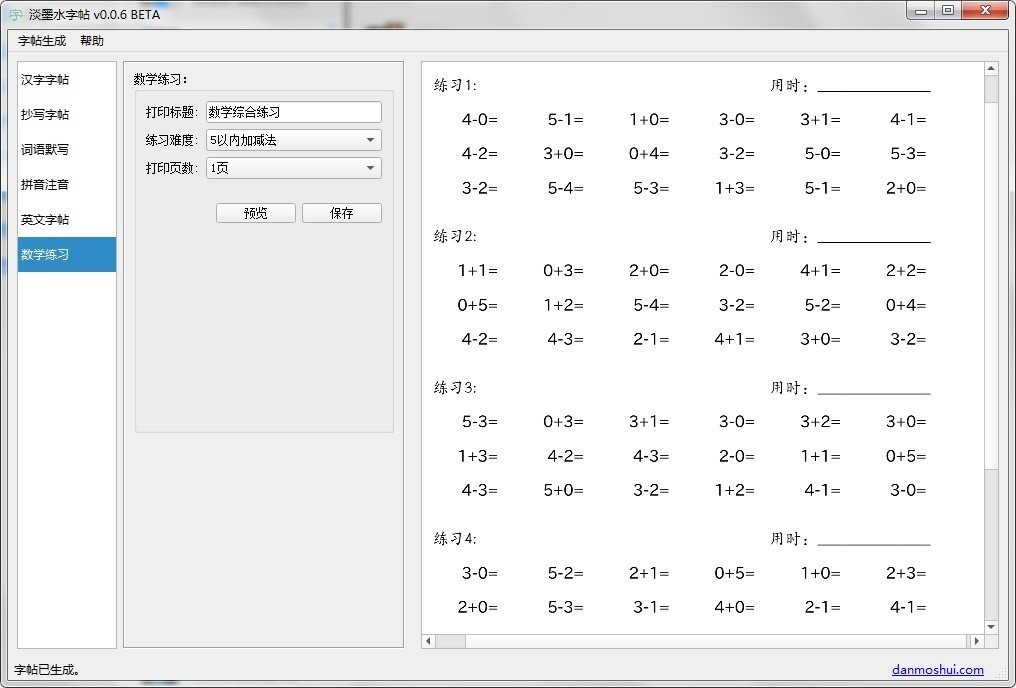Image resolution: width=1016 pixels, height=688 pixels.
Task: Select the 抄写字帖 sidebar item
Action: click(45, 114)
